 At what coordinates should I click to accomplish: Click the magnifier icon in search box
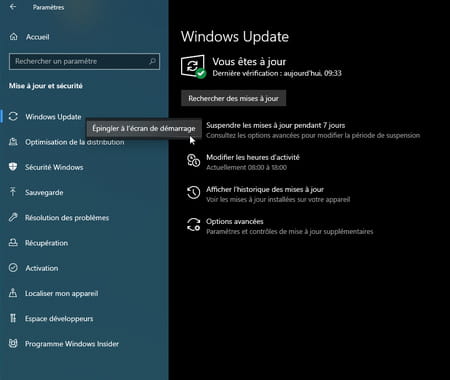click(x=152, y=61)
